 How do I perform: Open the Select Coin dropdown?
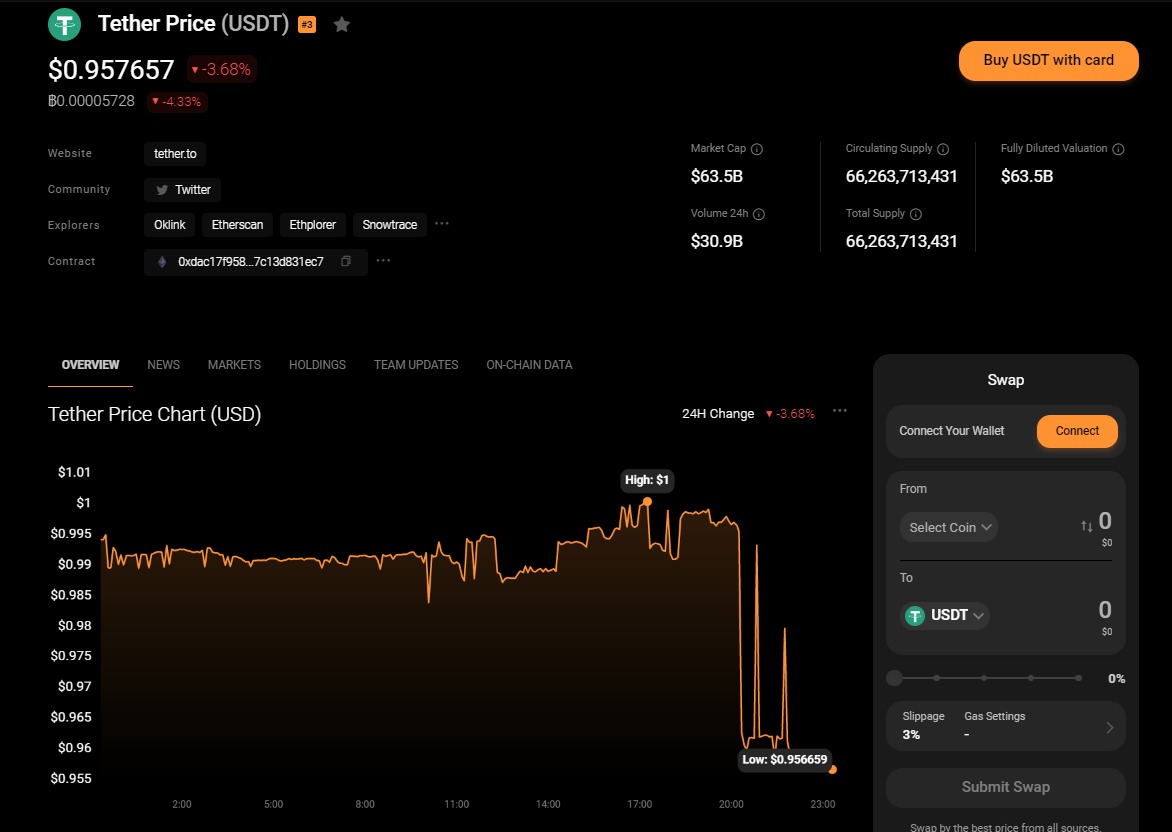(x=949, y=527)
